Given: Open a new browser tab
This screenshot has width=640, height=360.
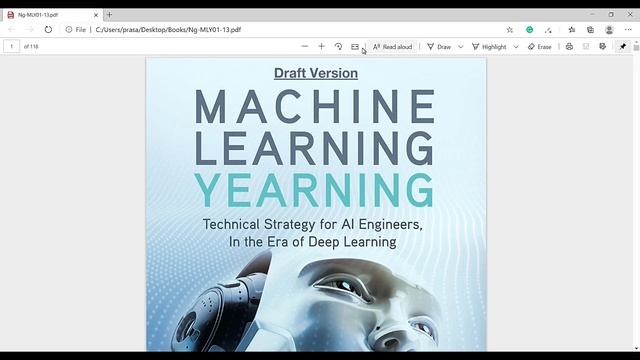Looking at the screenshot, I should (x=109, y=15).
